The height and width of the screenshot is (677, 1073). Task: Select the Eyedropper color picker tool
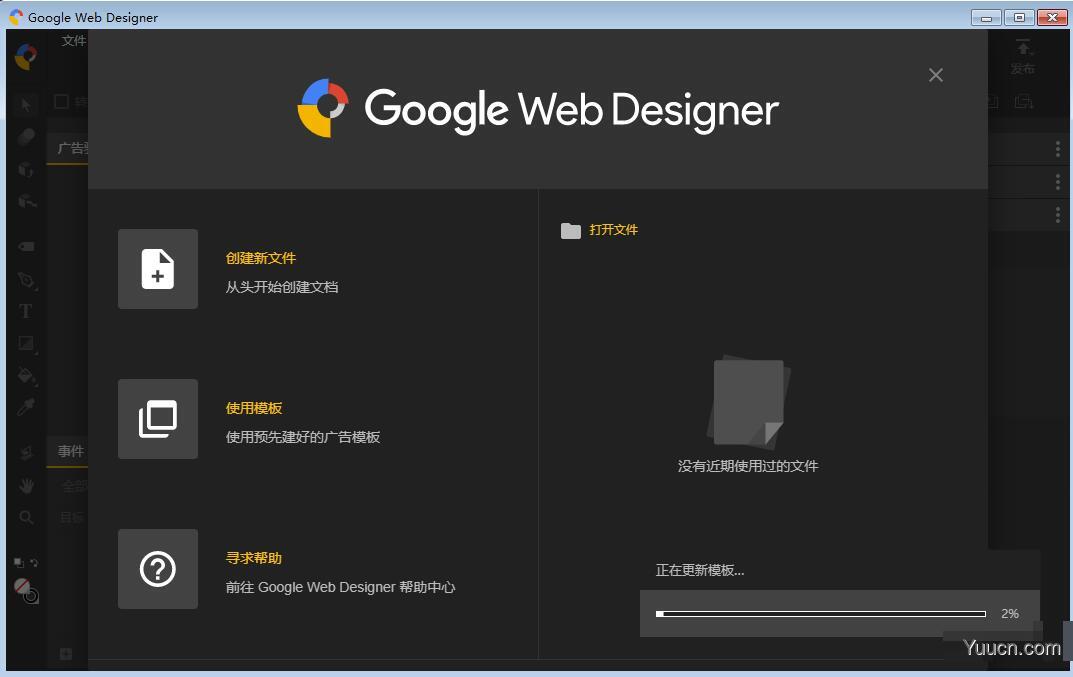point(26,407)
